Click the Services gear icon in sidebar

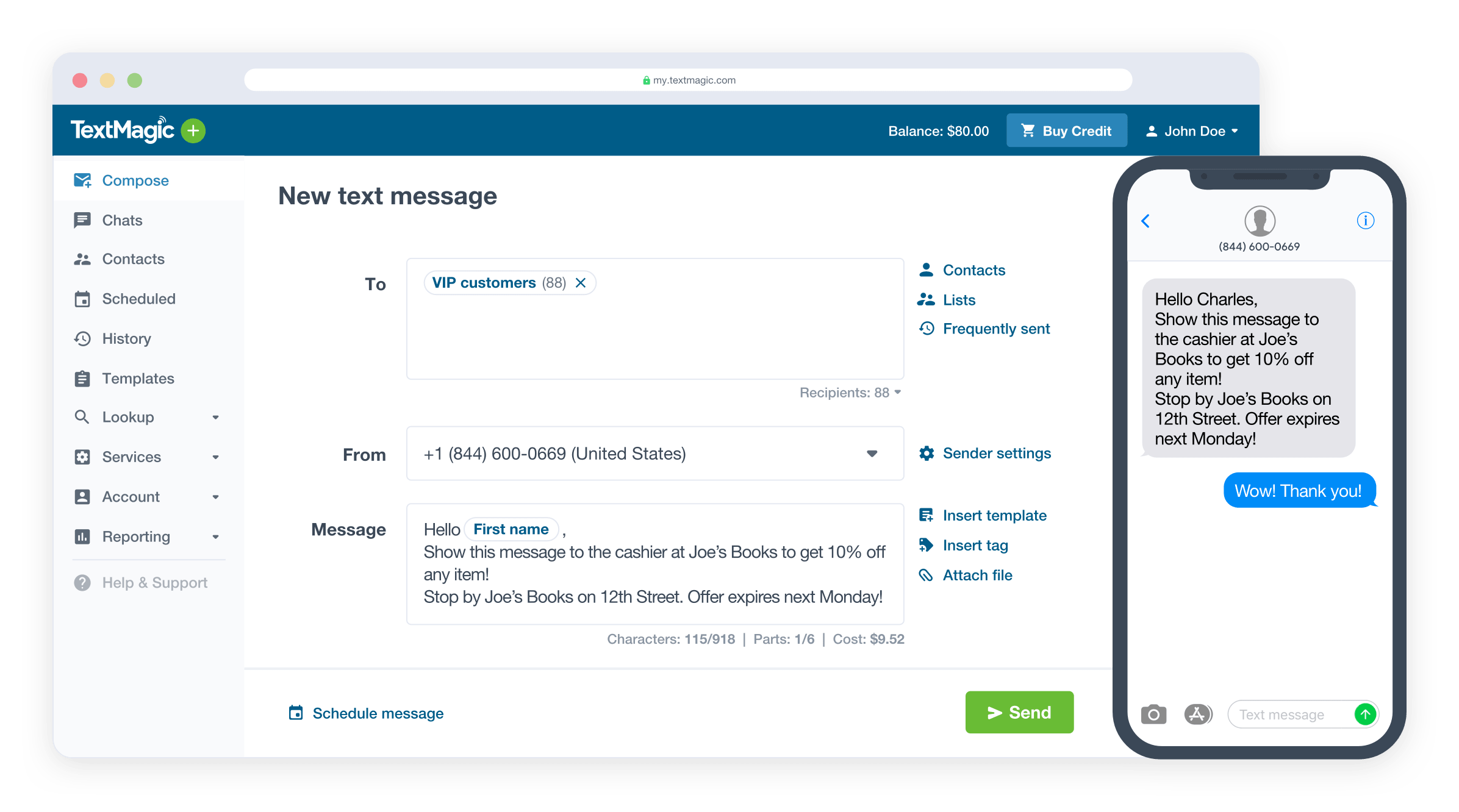click(82, 457)
